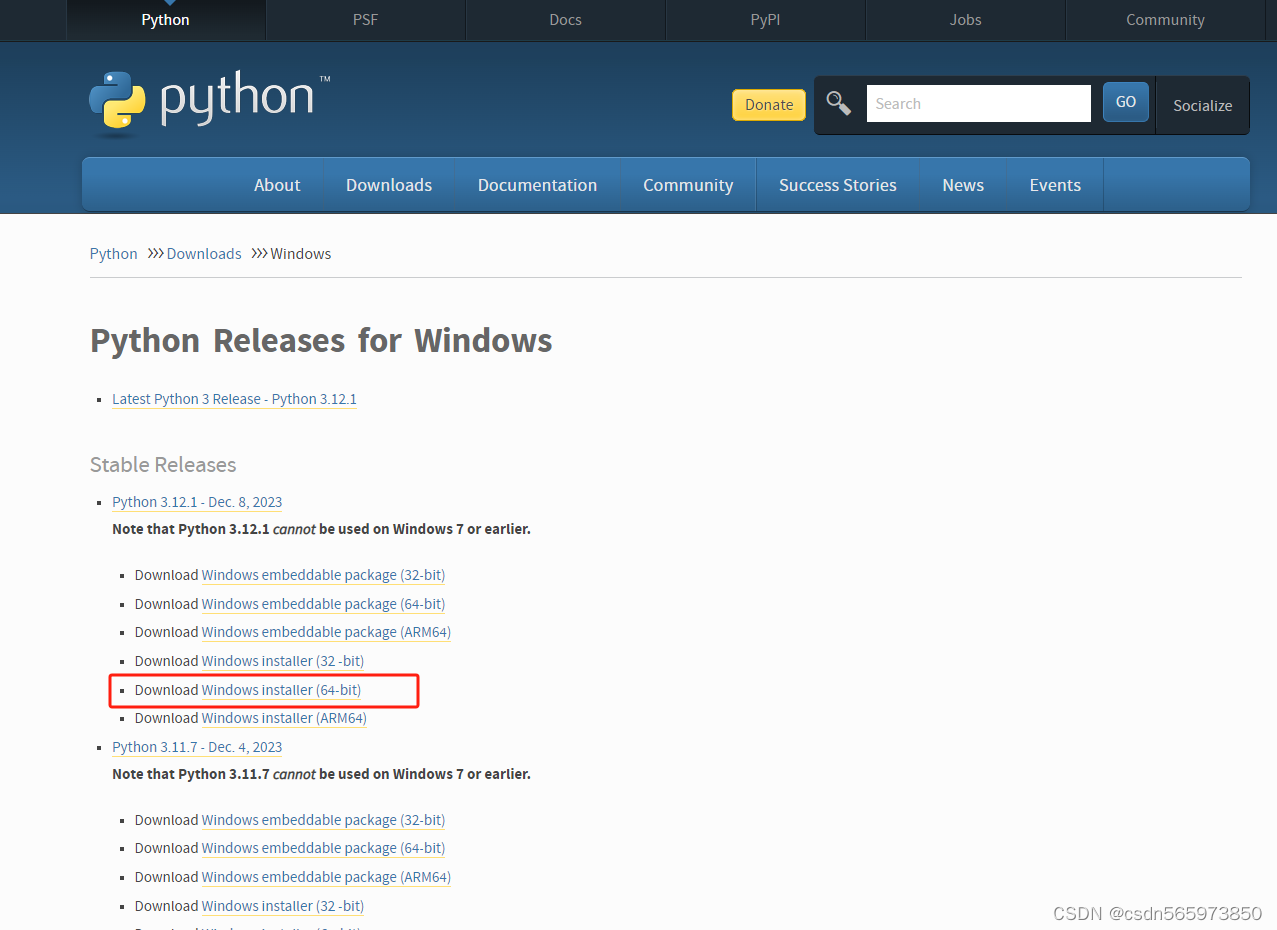Screen dimensions: 1277x930
Task: Click the Python Releases for Windows heading
Action: [x=321, y=341]
